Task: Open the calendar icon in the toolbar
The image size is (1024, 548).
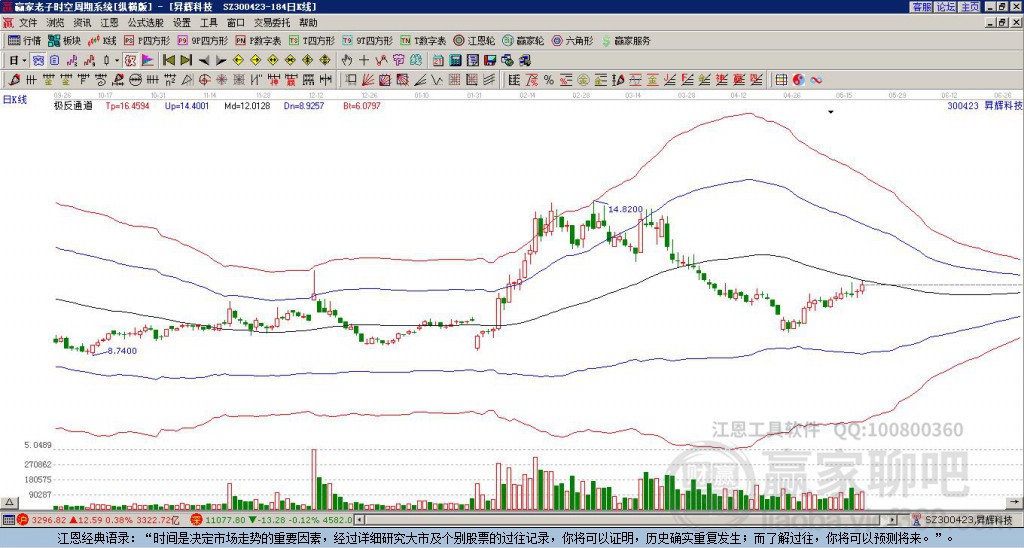Action: click(x=438, y=61)
